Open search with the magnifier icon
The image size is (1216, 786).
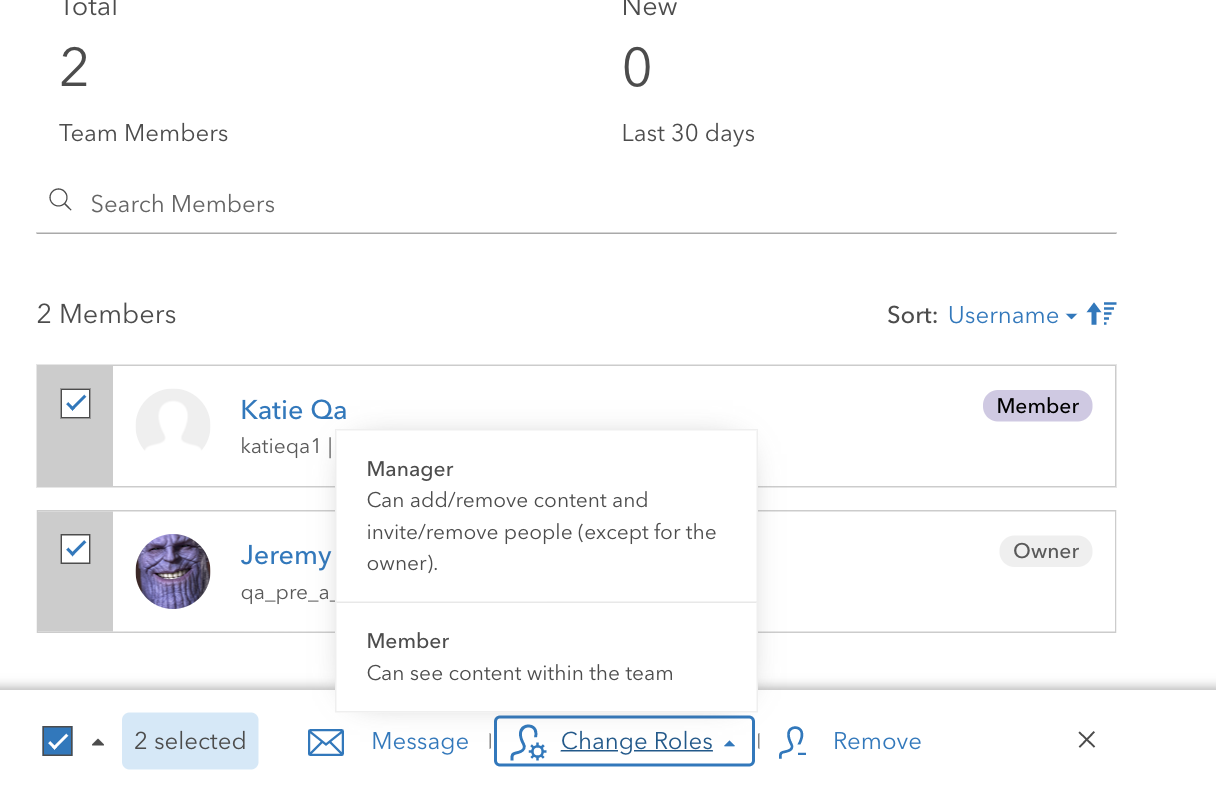click(60, 199)
